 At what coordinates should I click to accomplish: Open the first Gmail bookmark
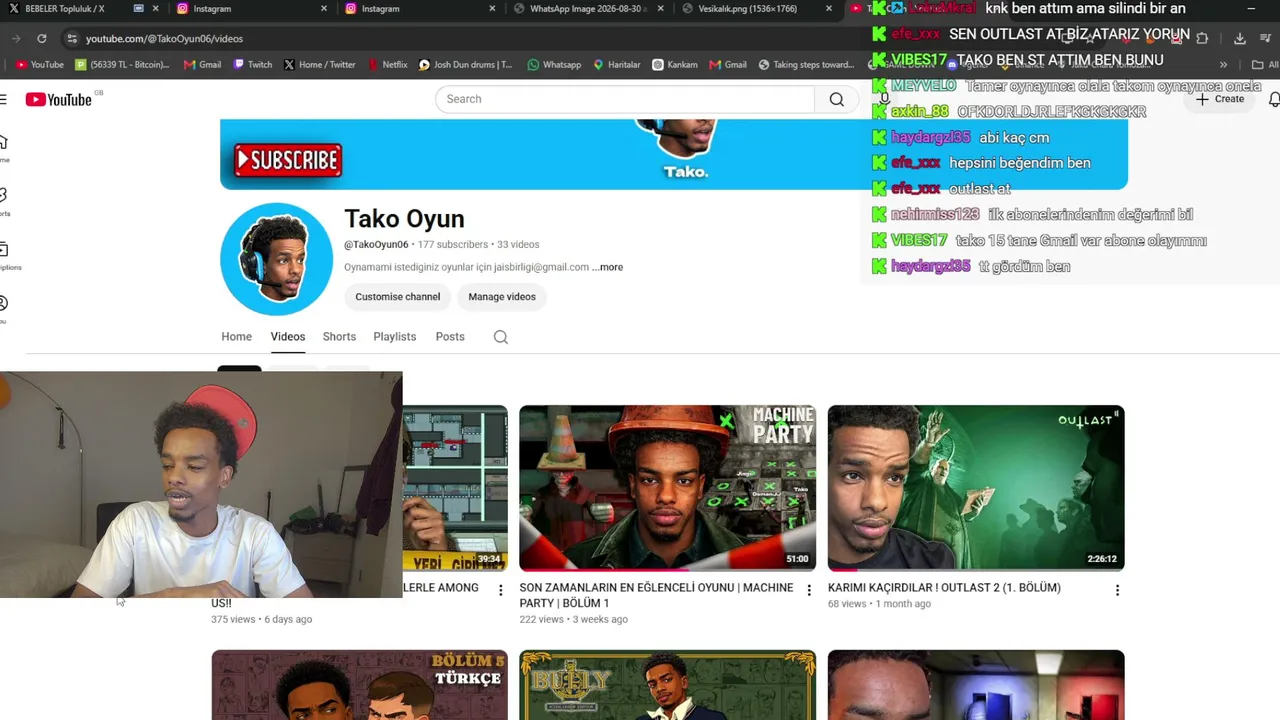(202, 65)
